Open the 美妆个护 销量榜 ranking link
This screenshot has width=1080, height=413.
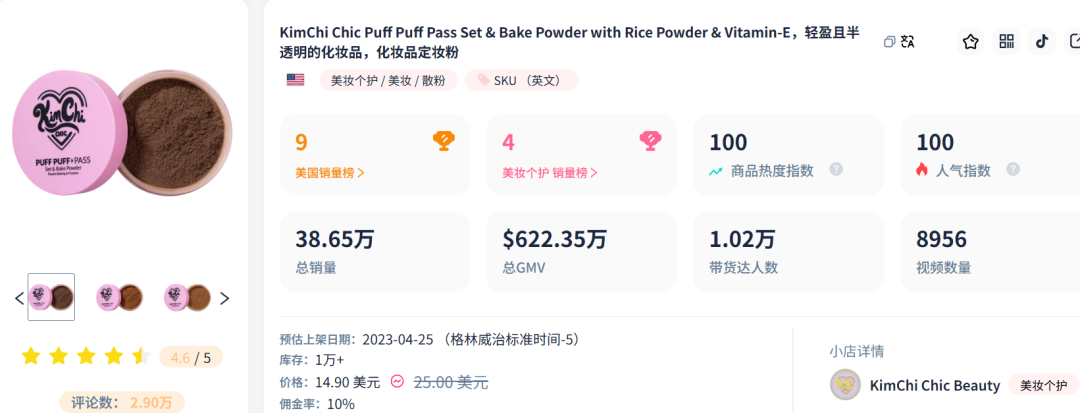pos(550,172)
